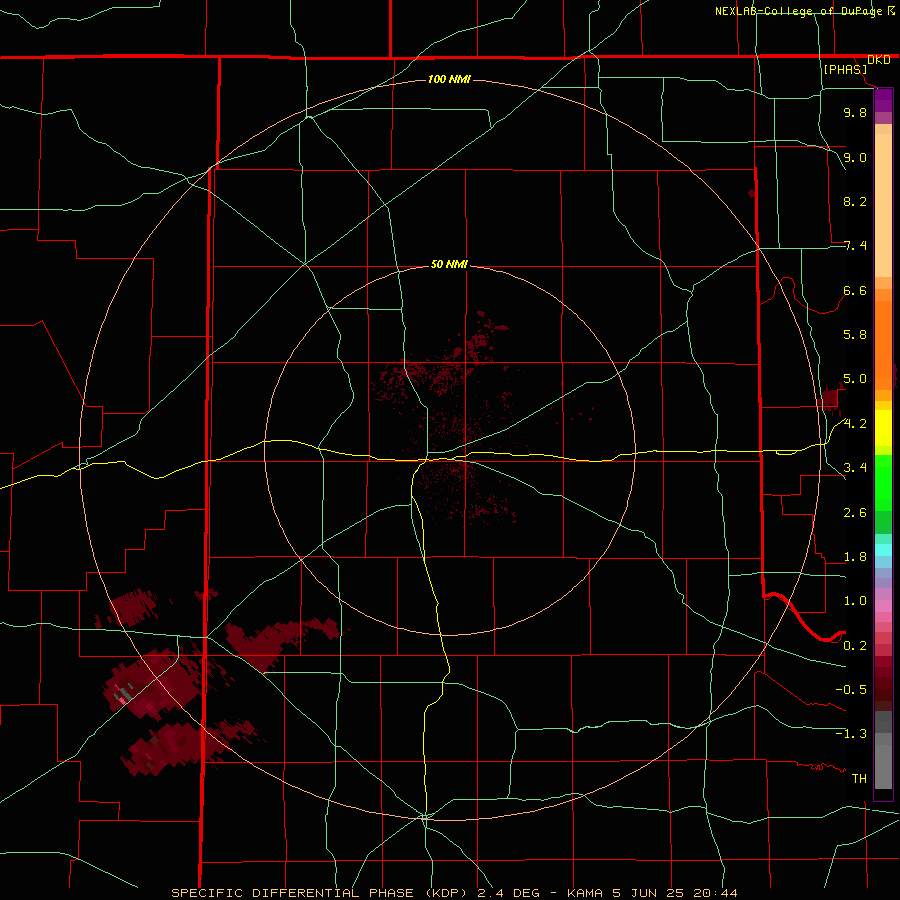Click the NEXLAB-College of DuPage credit text
The image size is (900, 900).
[799, 11]
